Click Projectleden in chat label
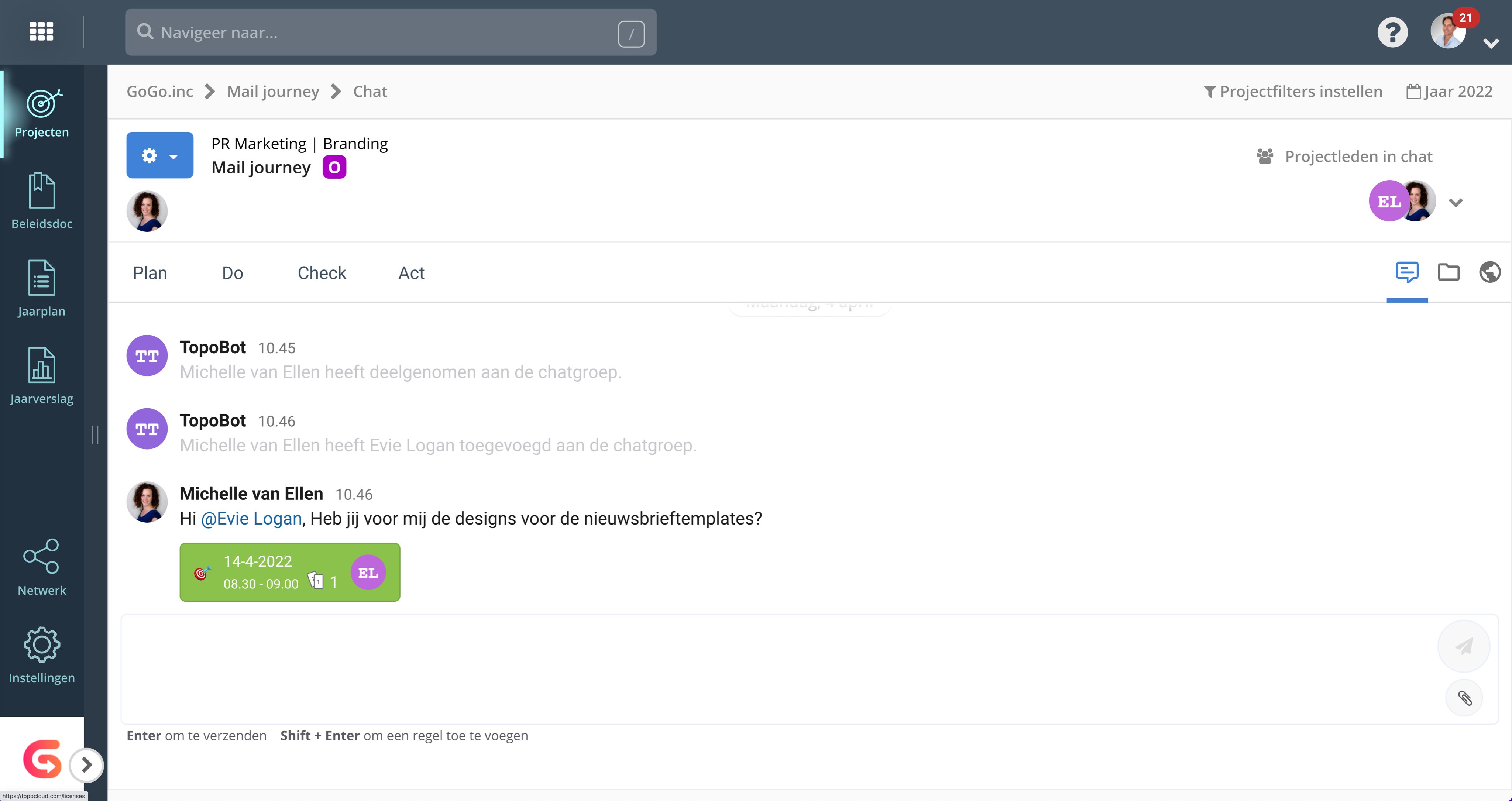Viewport: 1512px width, 801px height. point(1358,157)
